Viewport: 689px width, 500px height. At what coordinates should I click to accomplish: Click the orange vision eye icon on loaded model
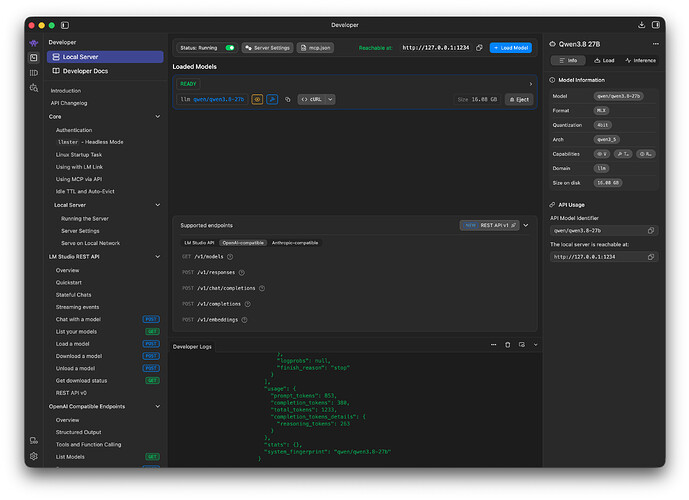tap(257, 100)
